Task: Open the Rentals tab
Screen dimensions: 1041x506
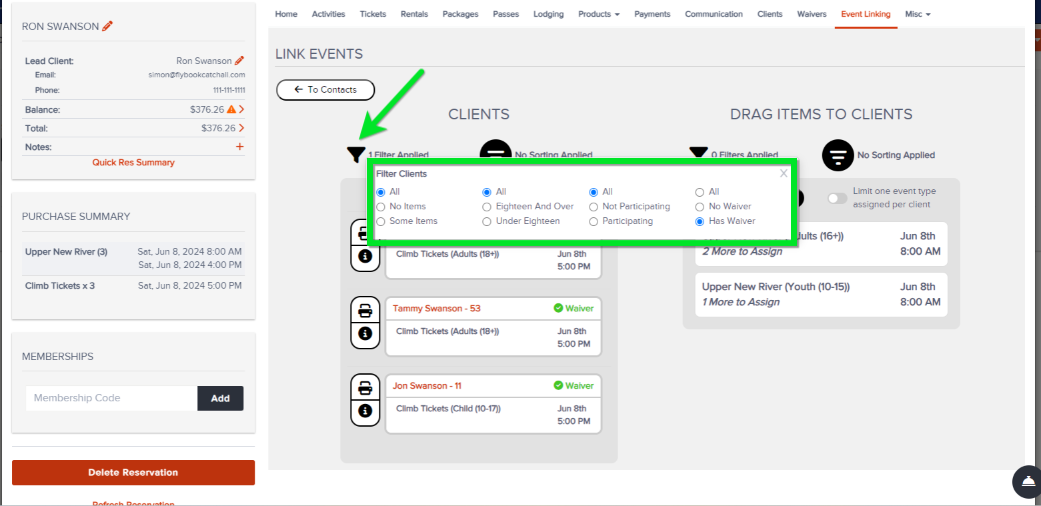Action: [x=414, y=14]
